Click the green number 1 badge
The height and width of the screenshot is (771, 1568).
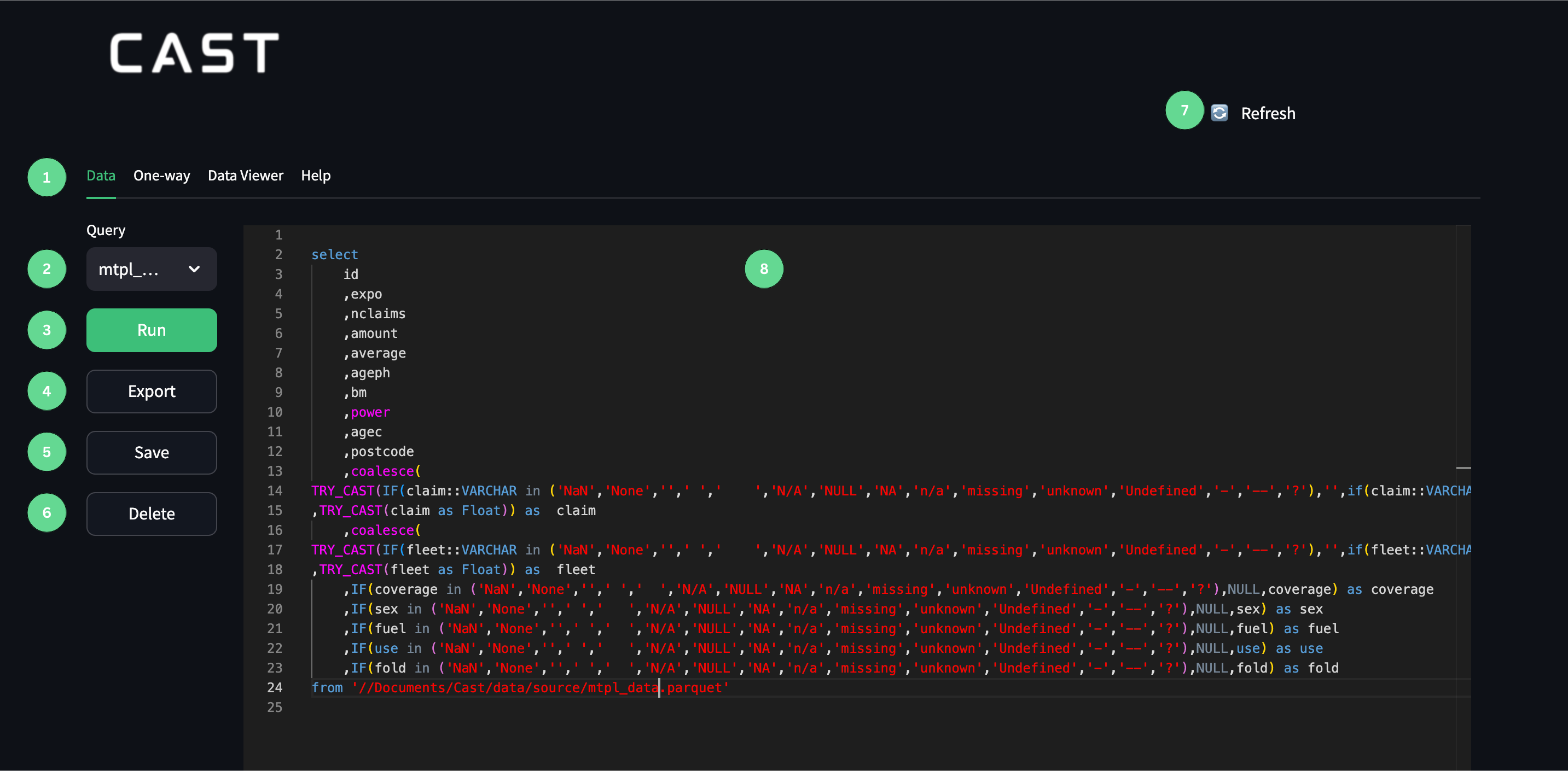point(47,177)
